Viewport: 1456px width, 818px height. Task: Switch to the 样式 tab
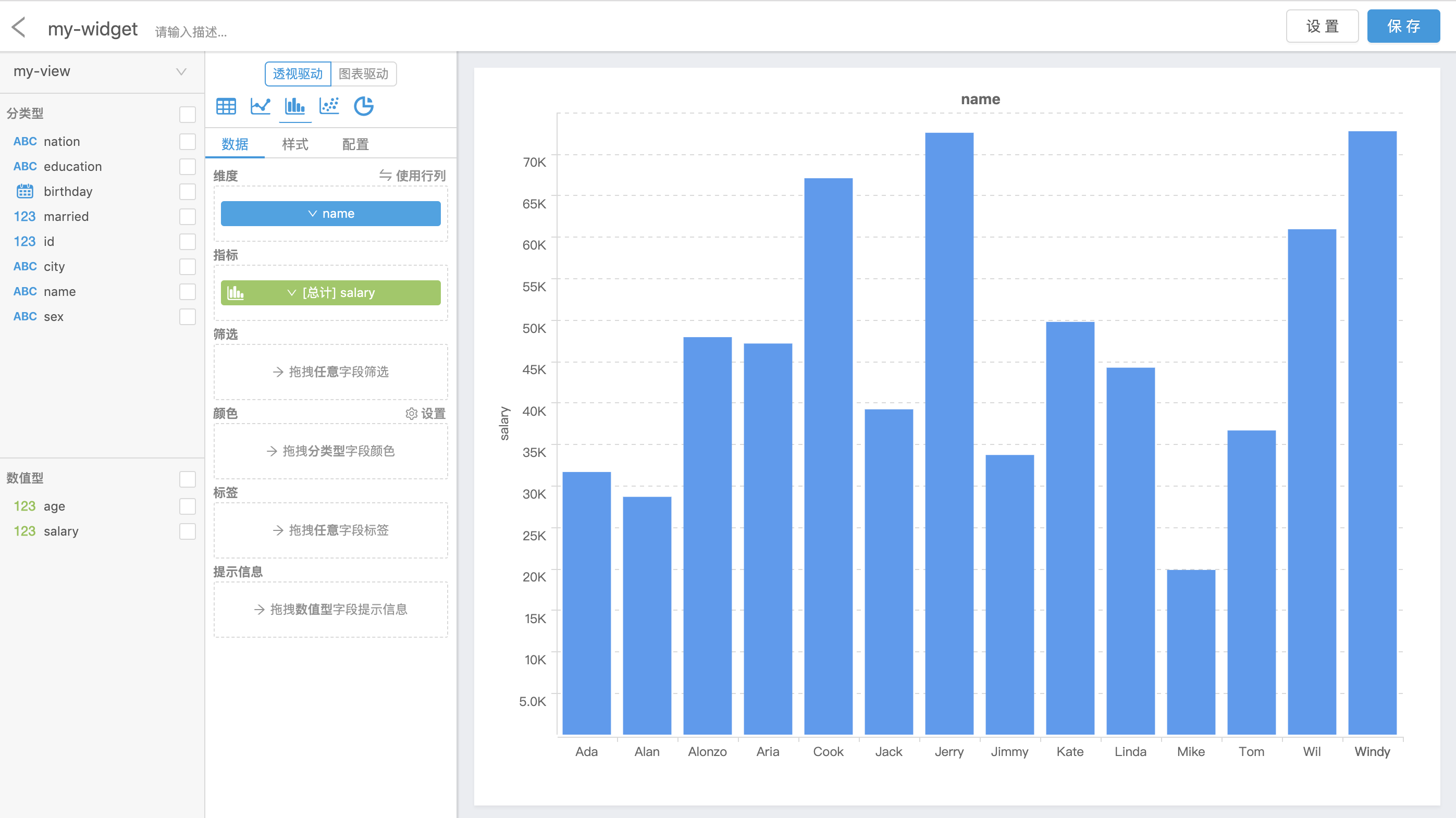295,144
